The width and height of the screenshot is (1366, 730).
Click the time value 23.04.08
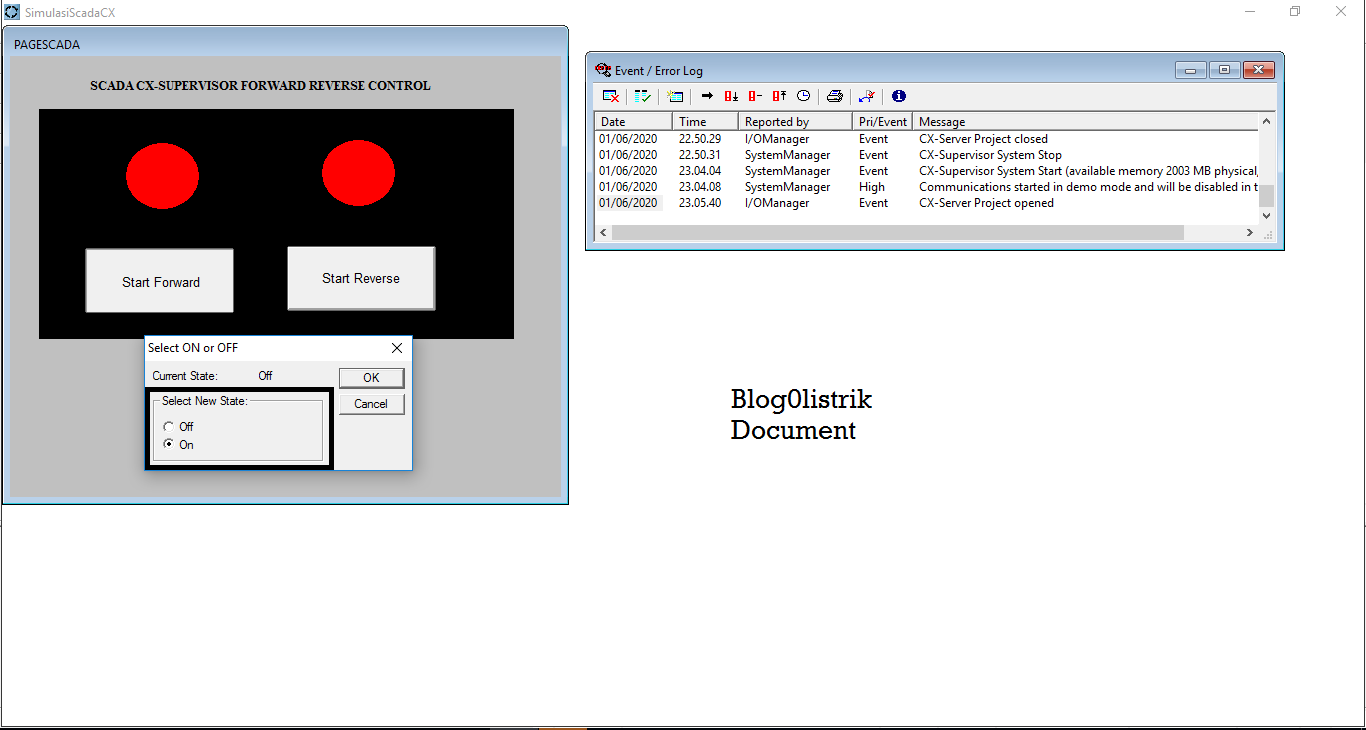coord(700,187)
